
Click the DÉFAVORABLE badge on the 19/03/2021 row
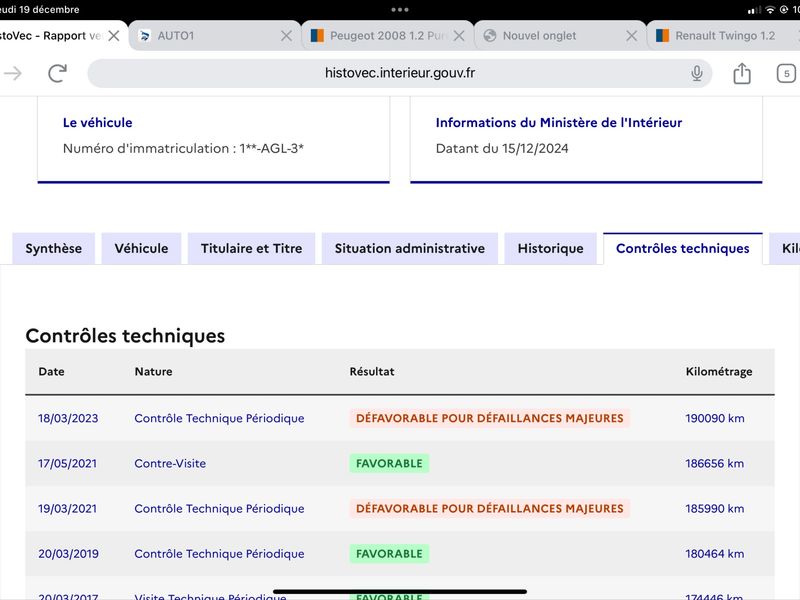[x=490, y=509]
